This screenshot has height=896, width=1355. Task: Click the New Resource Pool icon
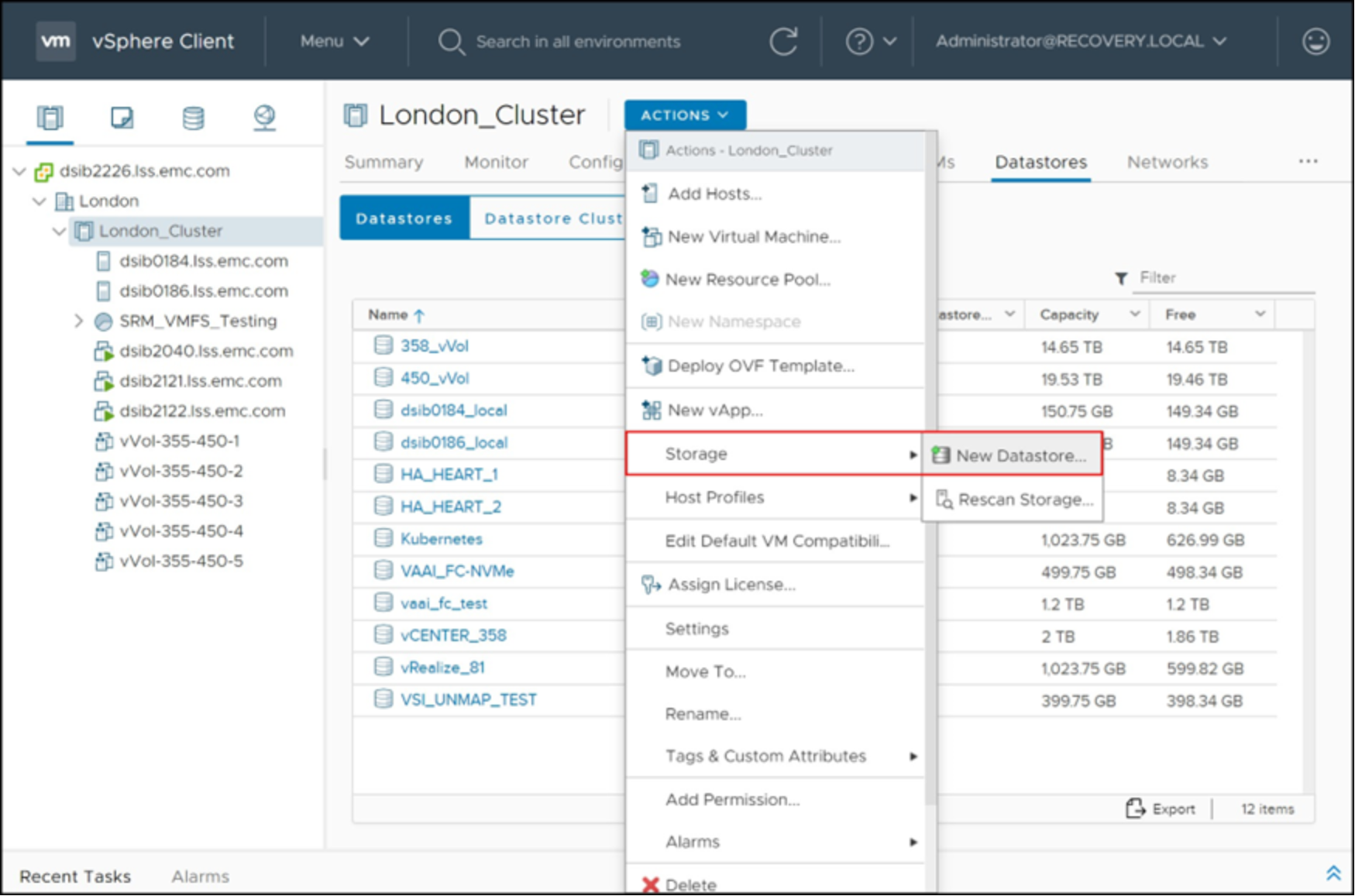pyautogui.click(x=650, y=279)
